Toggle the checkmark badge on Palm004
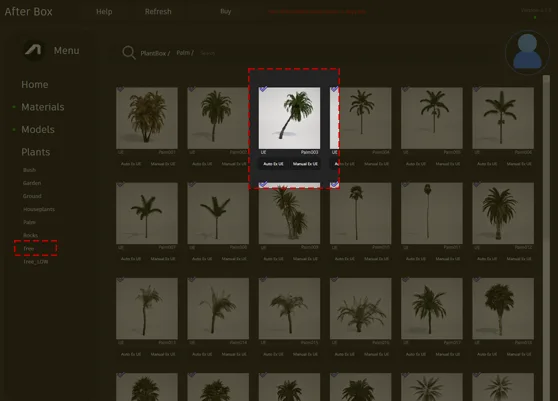 tap(334, 89)
